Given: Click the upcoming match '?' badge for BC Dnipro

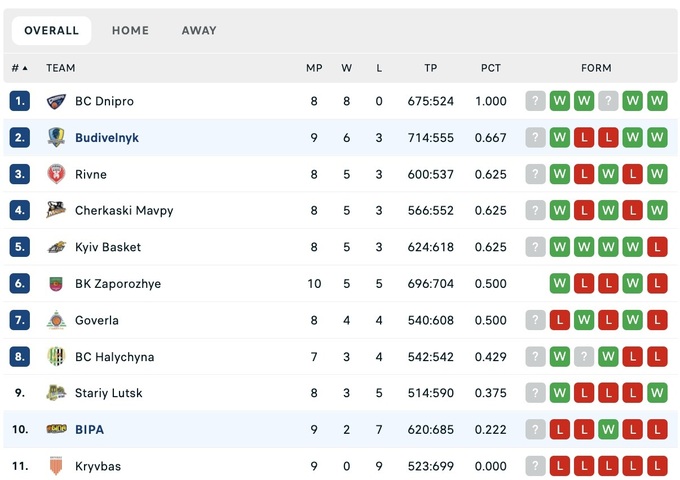Looking at the screenshot, I should coord(536,101).
